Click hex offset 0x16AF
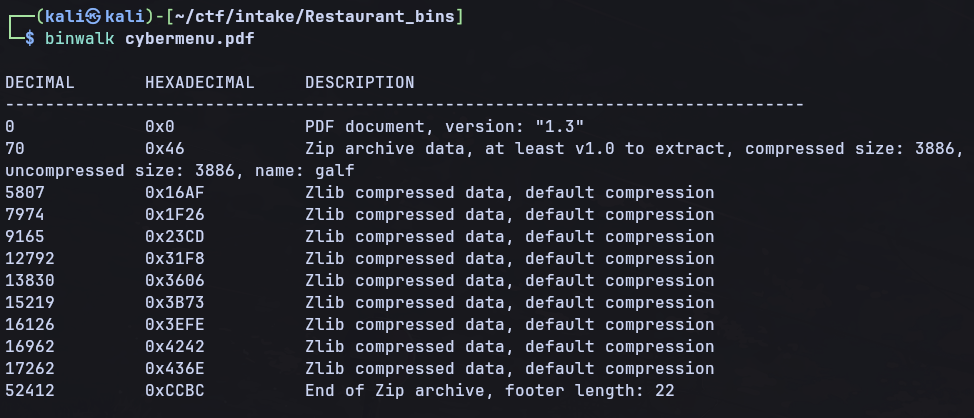 pos(175,193)
